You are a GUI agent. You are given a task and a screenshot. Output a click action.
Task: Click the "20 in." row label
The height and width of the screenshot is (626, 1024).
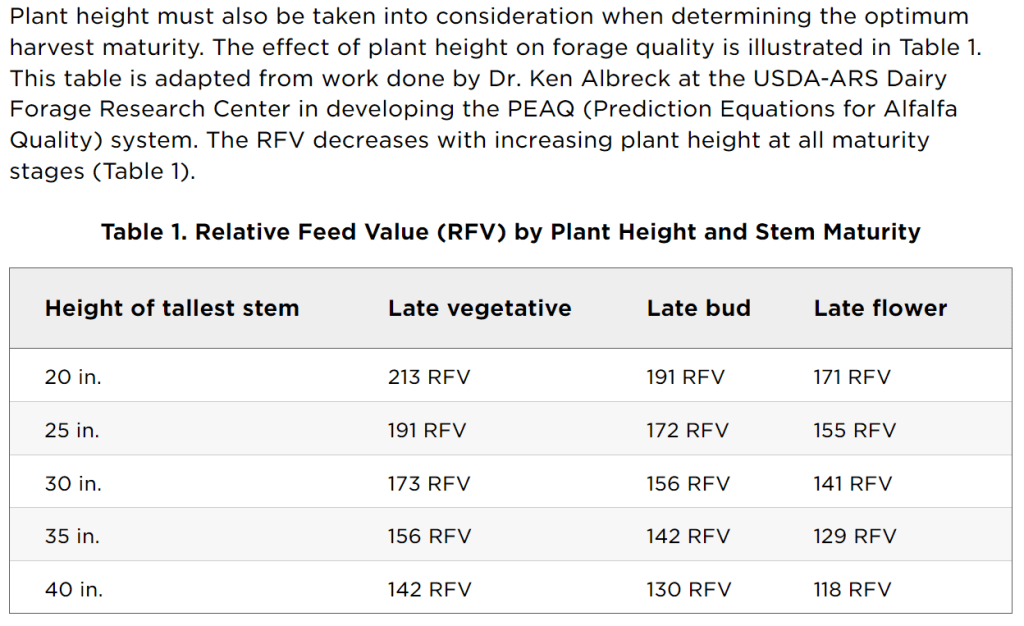(x=73, y=377)
